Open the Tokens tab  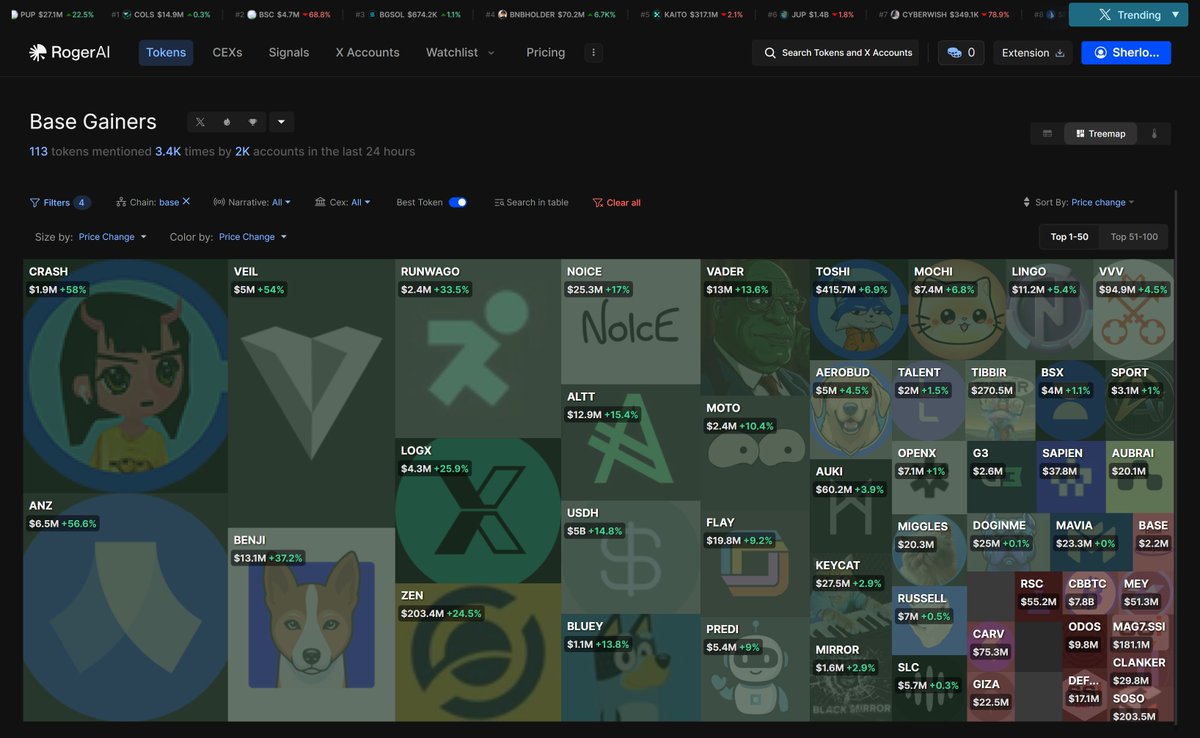pos(166,52)
